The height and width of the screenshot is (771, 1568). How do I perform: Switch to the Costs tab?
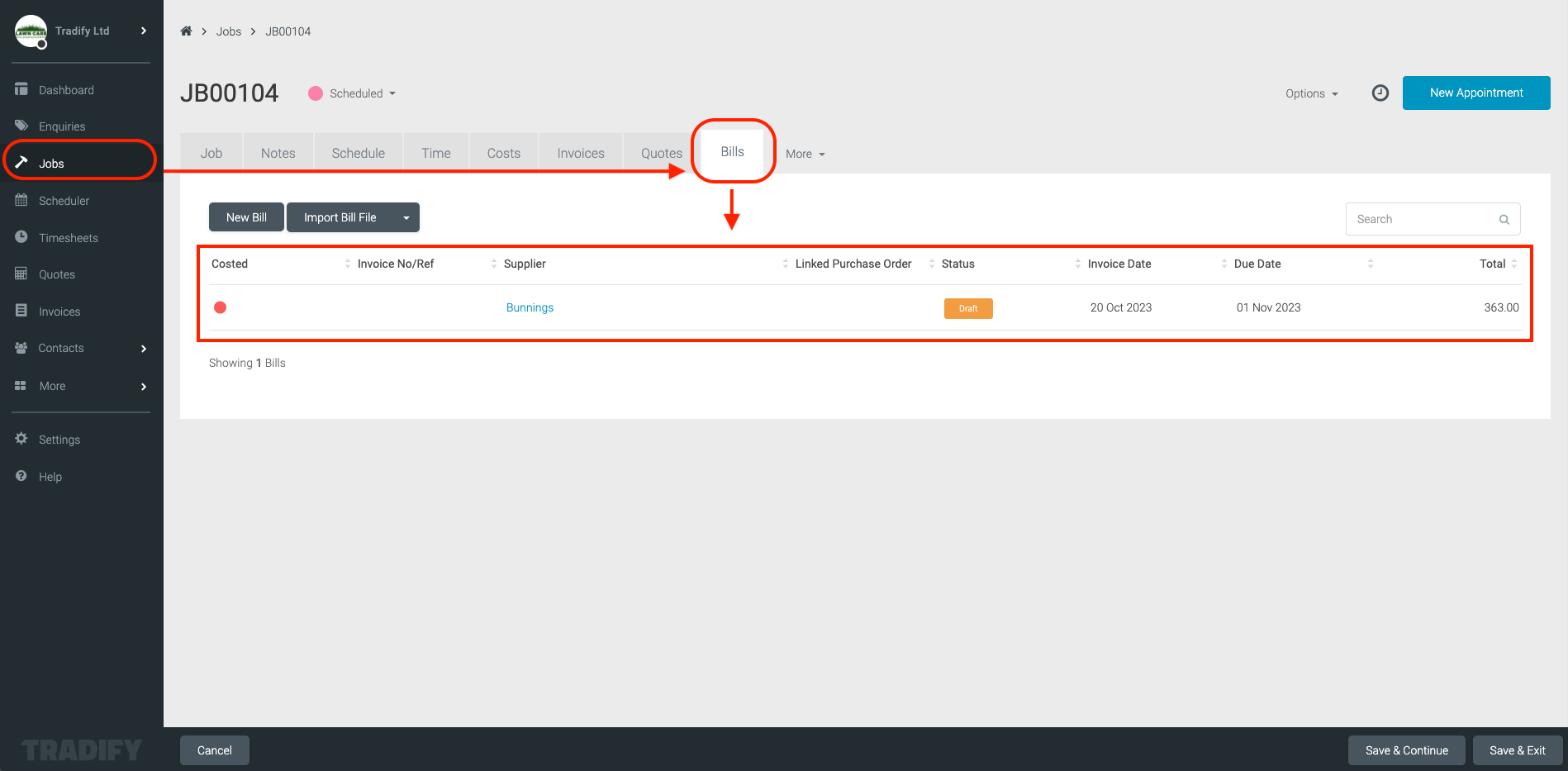coord(503,152)
